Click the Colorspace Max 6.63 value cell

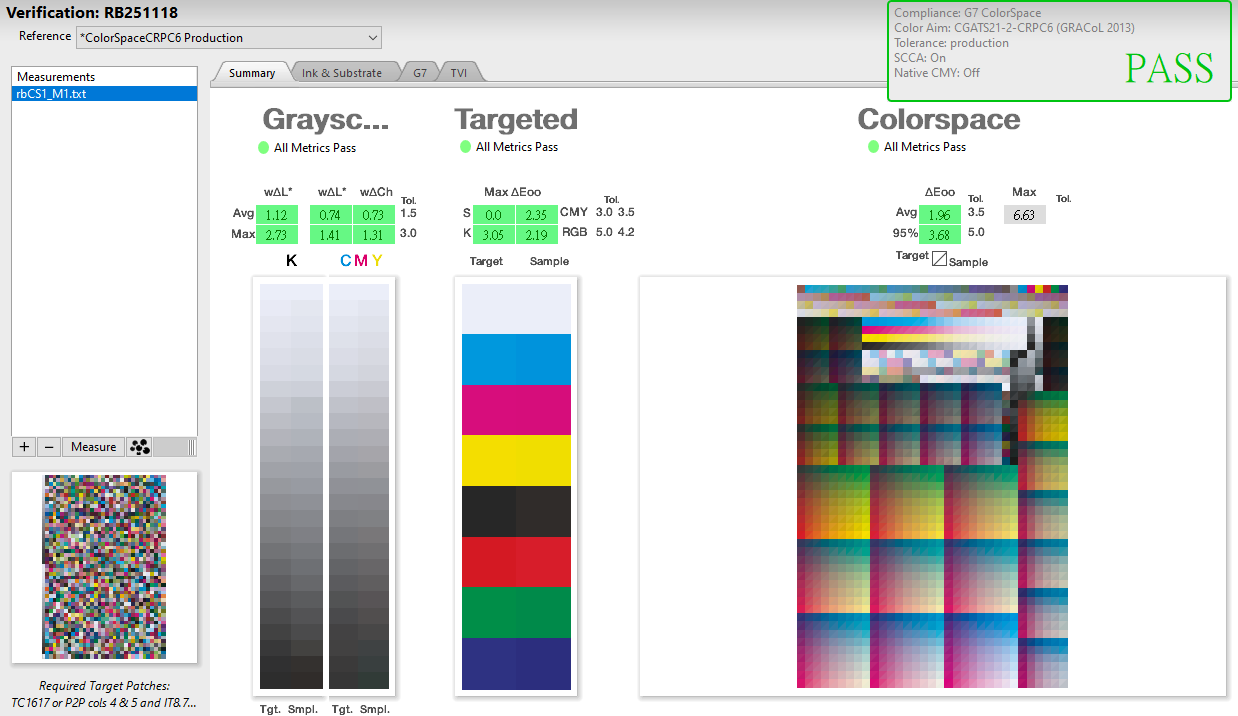pos(1023,215)
